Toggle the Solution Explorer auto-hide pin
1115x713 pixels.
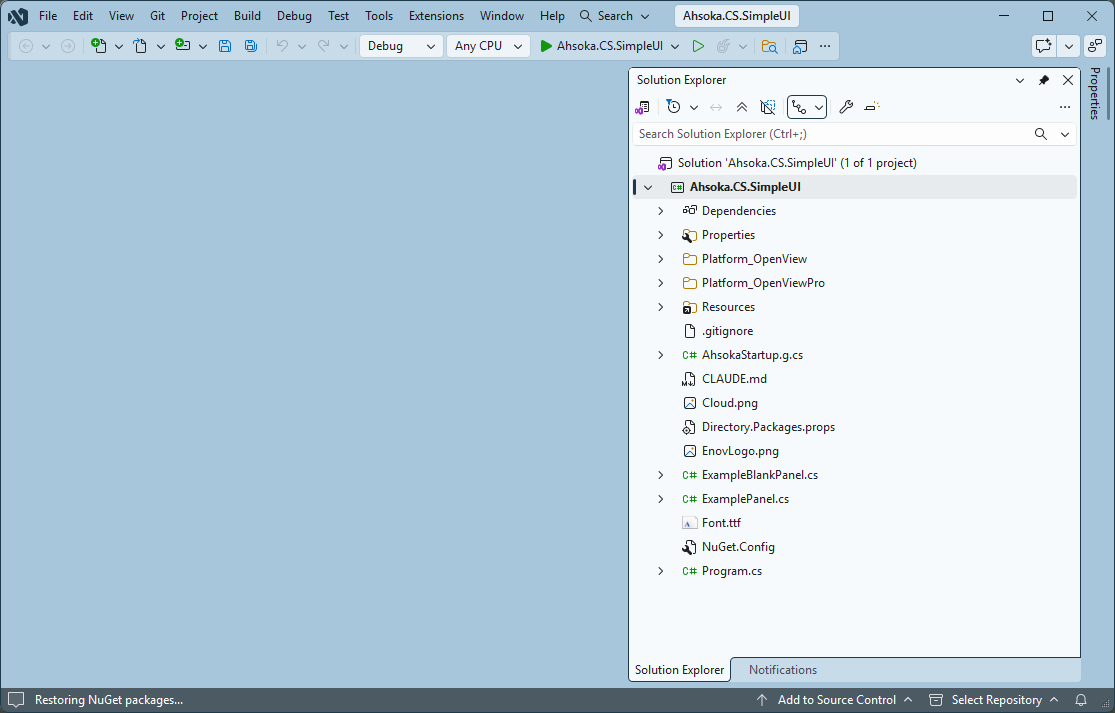(1044, 80)
